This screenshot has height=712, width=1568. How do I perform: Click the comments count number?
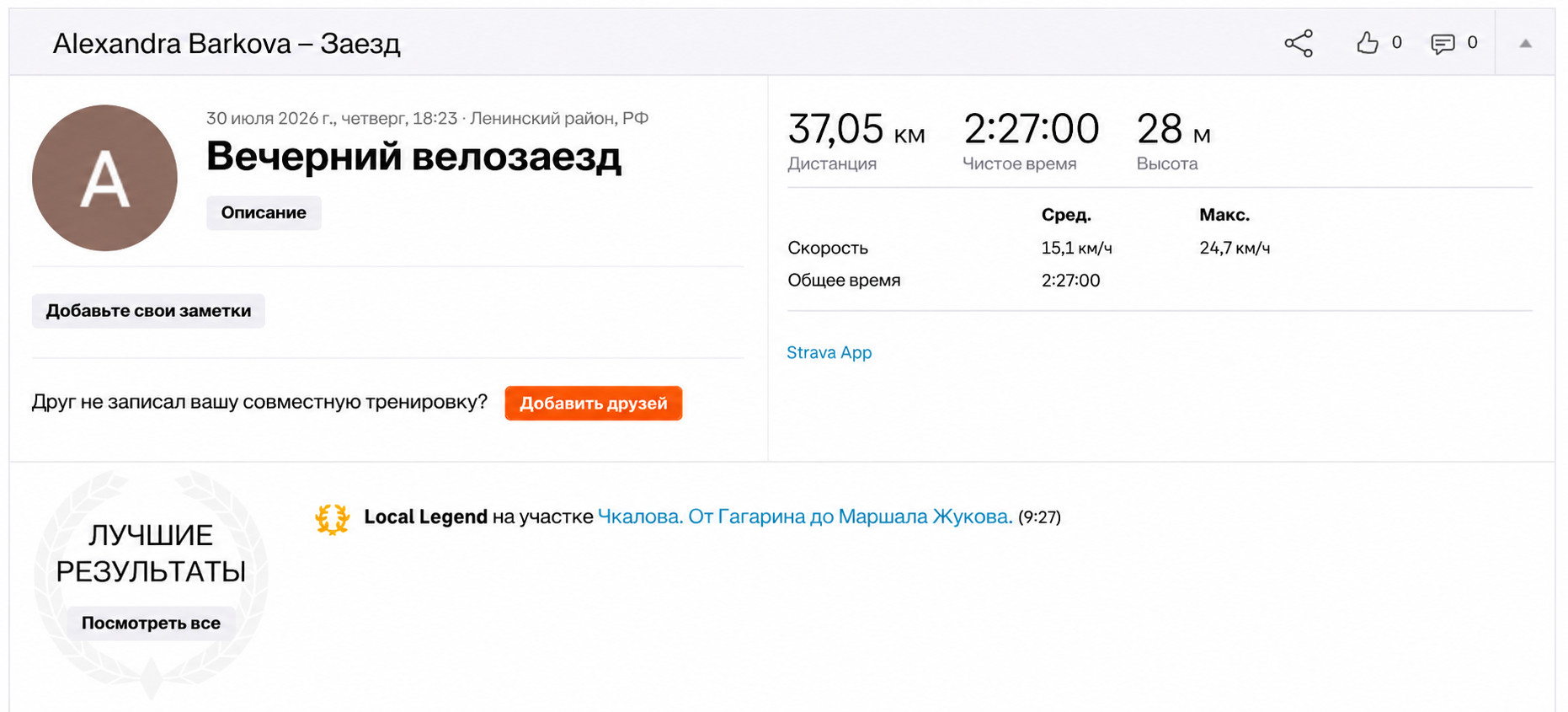pos(1472,43)
